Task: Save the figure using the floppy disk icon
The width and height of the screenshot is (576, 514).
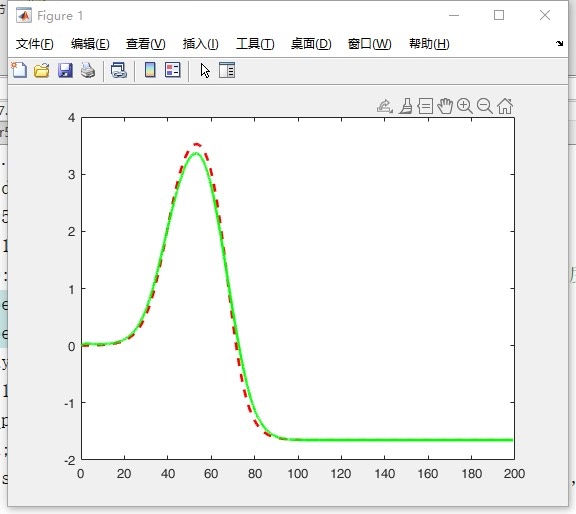Action: point(65,70)
